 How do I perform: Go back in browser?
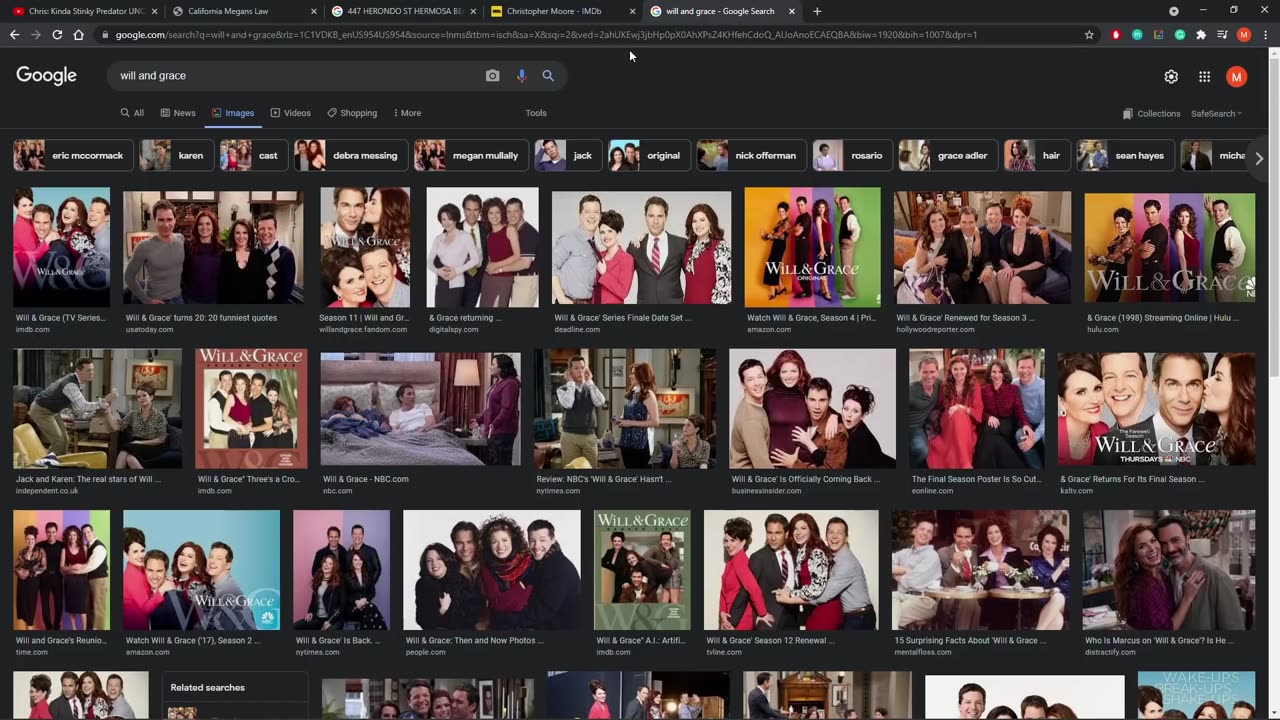(14, 35)
